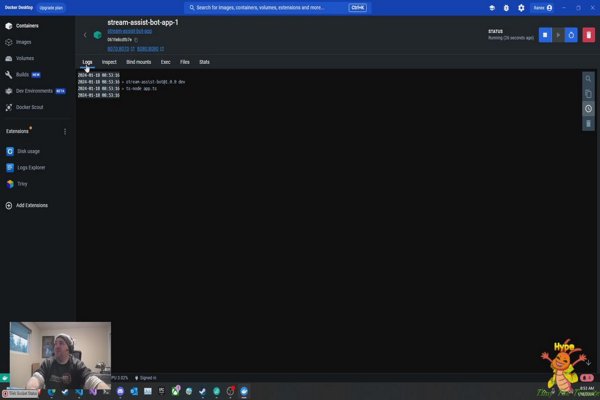Switch to the Bind mounts tab
This screenshot has height=400, width=600.
click(x=139, y=62)
